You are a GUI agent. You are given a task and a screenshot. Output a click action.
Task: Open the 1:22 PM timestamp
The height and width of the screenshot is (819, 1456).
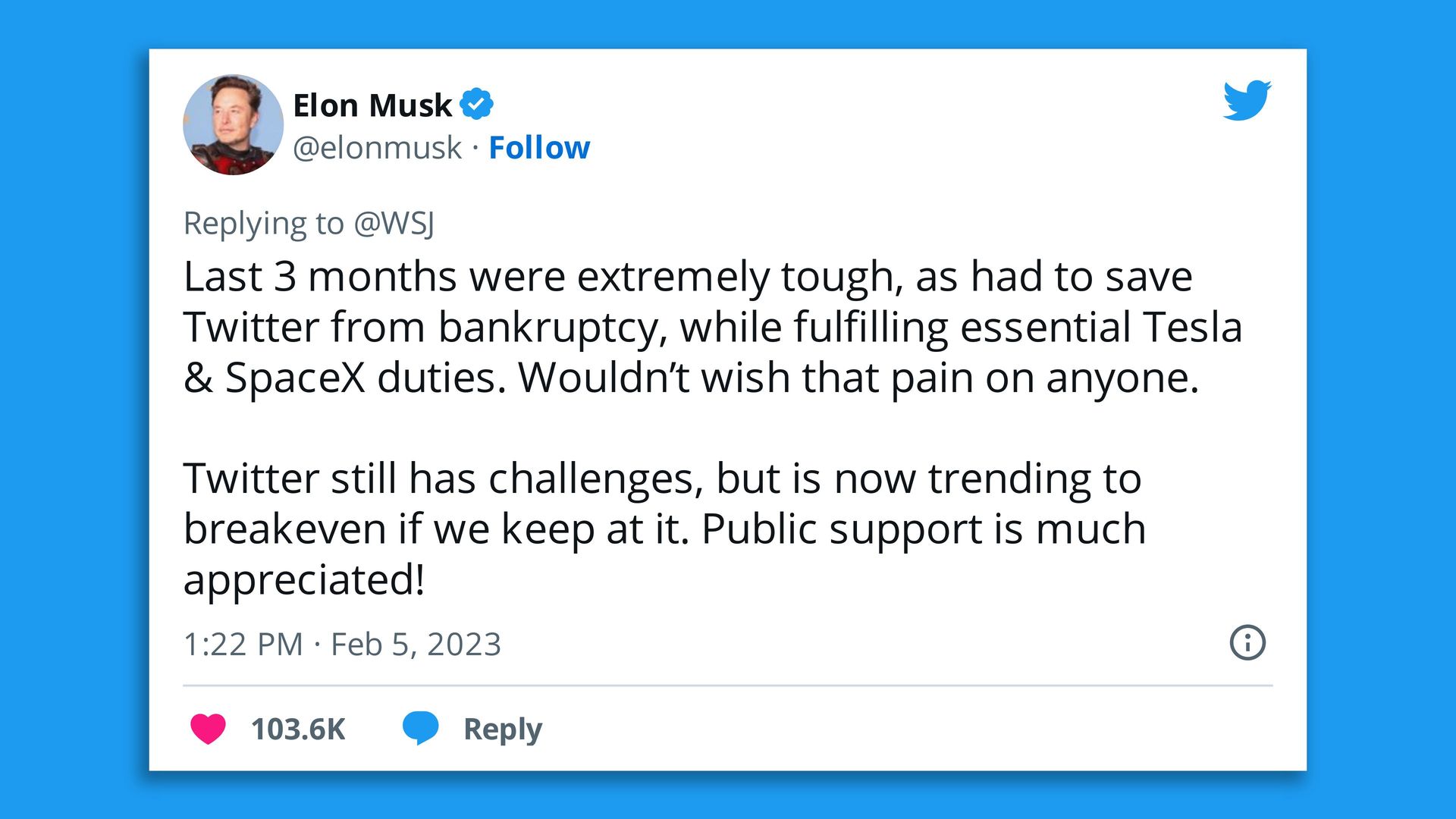click(x=243, y=645)
